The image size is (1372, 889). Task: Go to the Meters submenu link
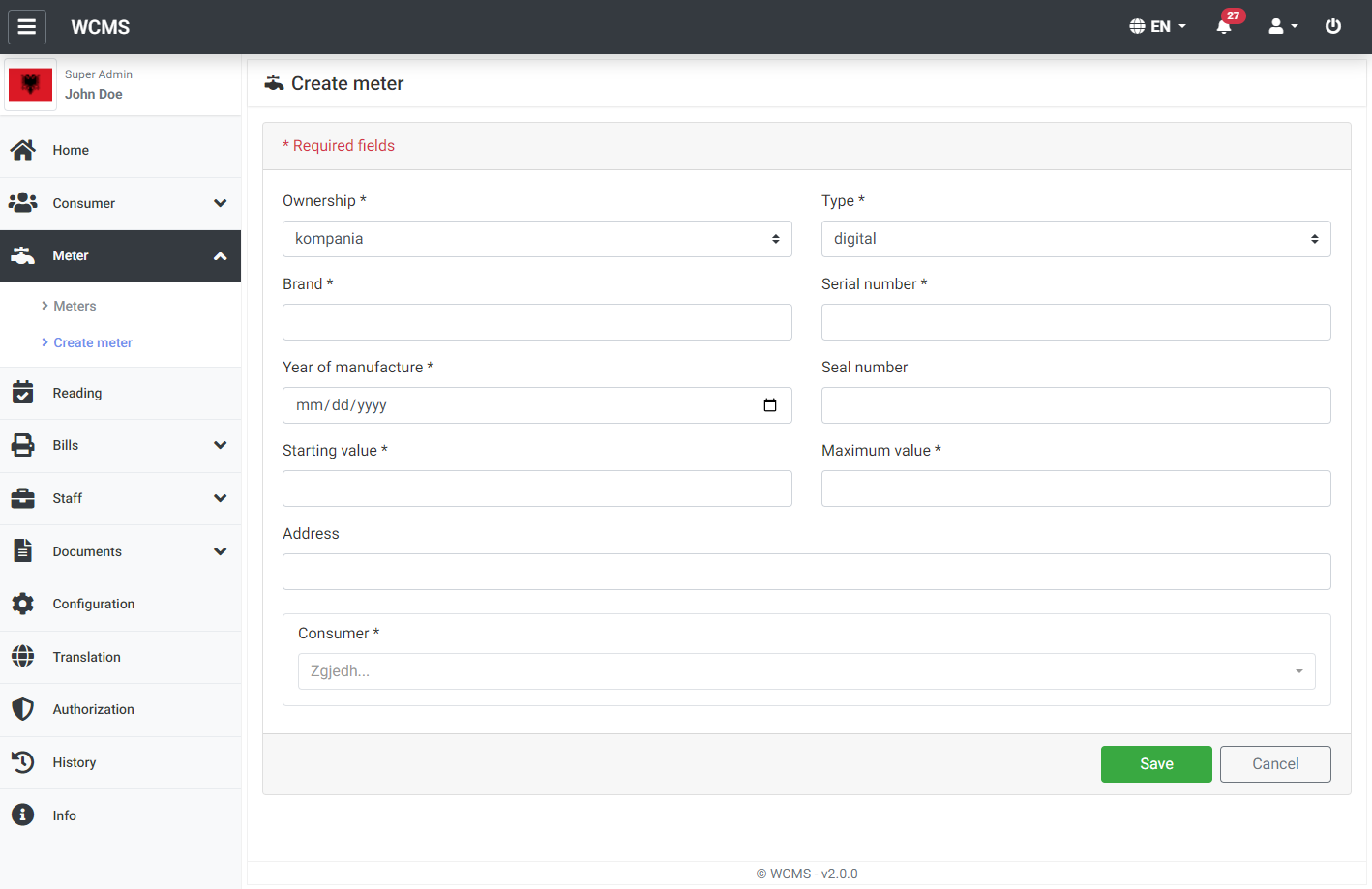click(x=75, y=306)
